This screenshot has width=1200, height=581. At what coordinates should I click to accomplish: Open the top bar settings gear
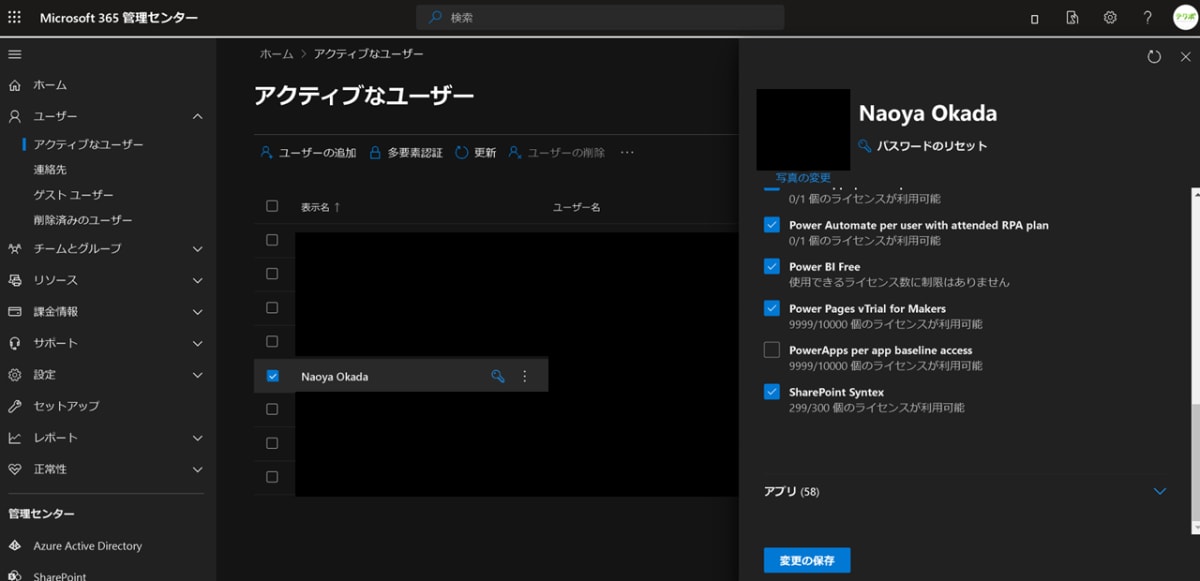1110,18
